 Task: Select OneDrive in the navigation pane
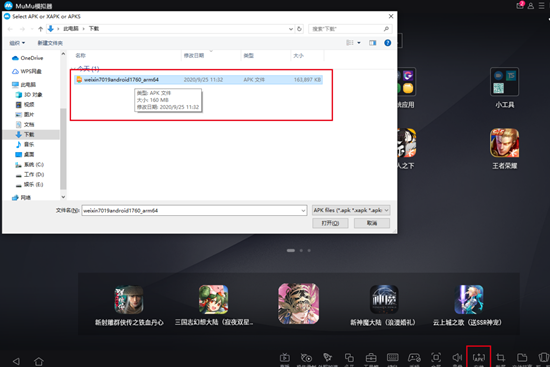28,58
